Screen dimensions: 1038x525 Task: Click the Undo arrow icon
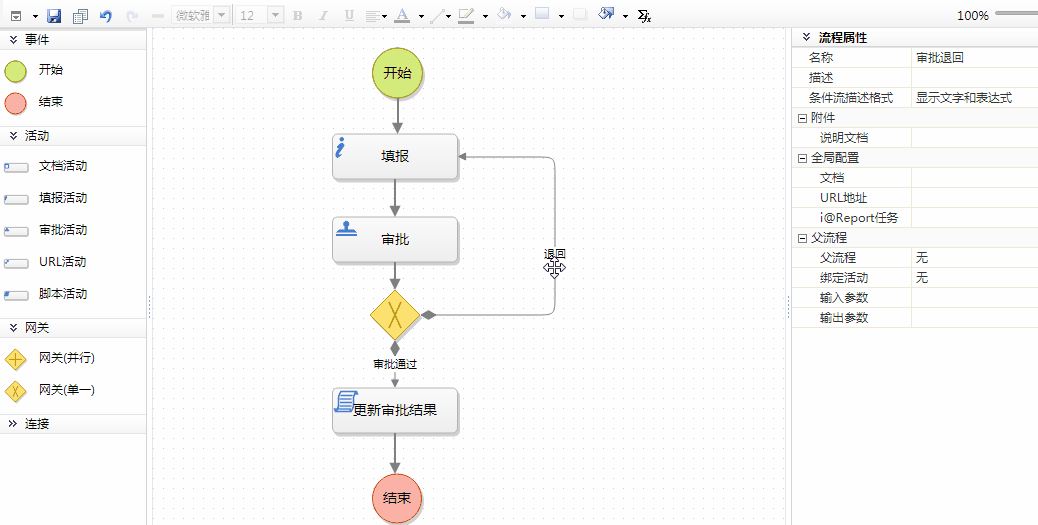click(106, 16)
